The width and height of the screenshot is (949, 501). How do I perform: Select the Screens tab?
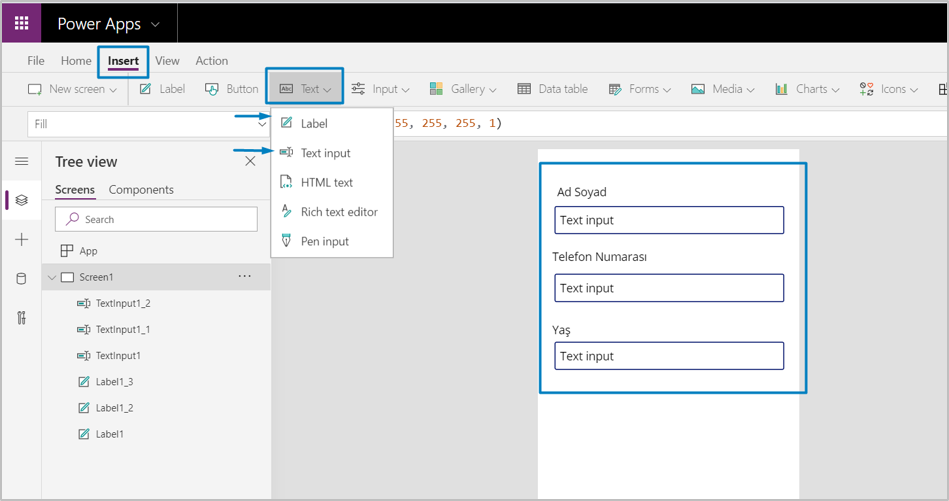coord(75,189)
